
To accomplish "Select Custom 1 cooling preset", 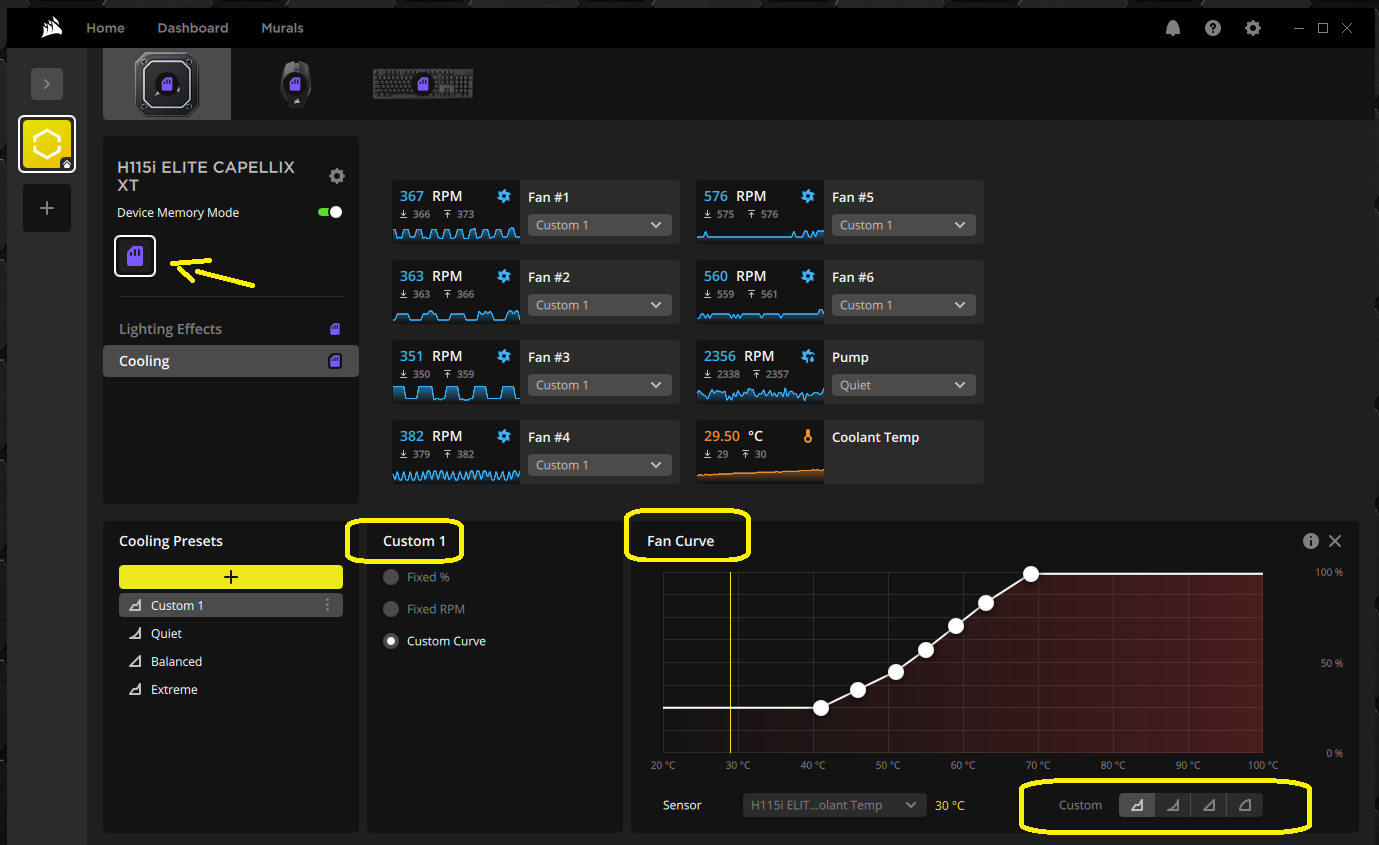I will pyautogui.click(x=231, y=605).
